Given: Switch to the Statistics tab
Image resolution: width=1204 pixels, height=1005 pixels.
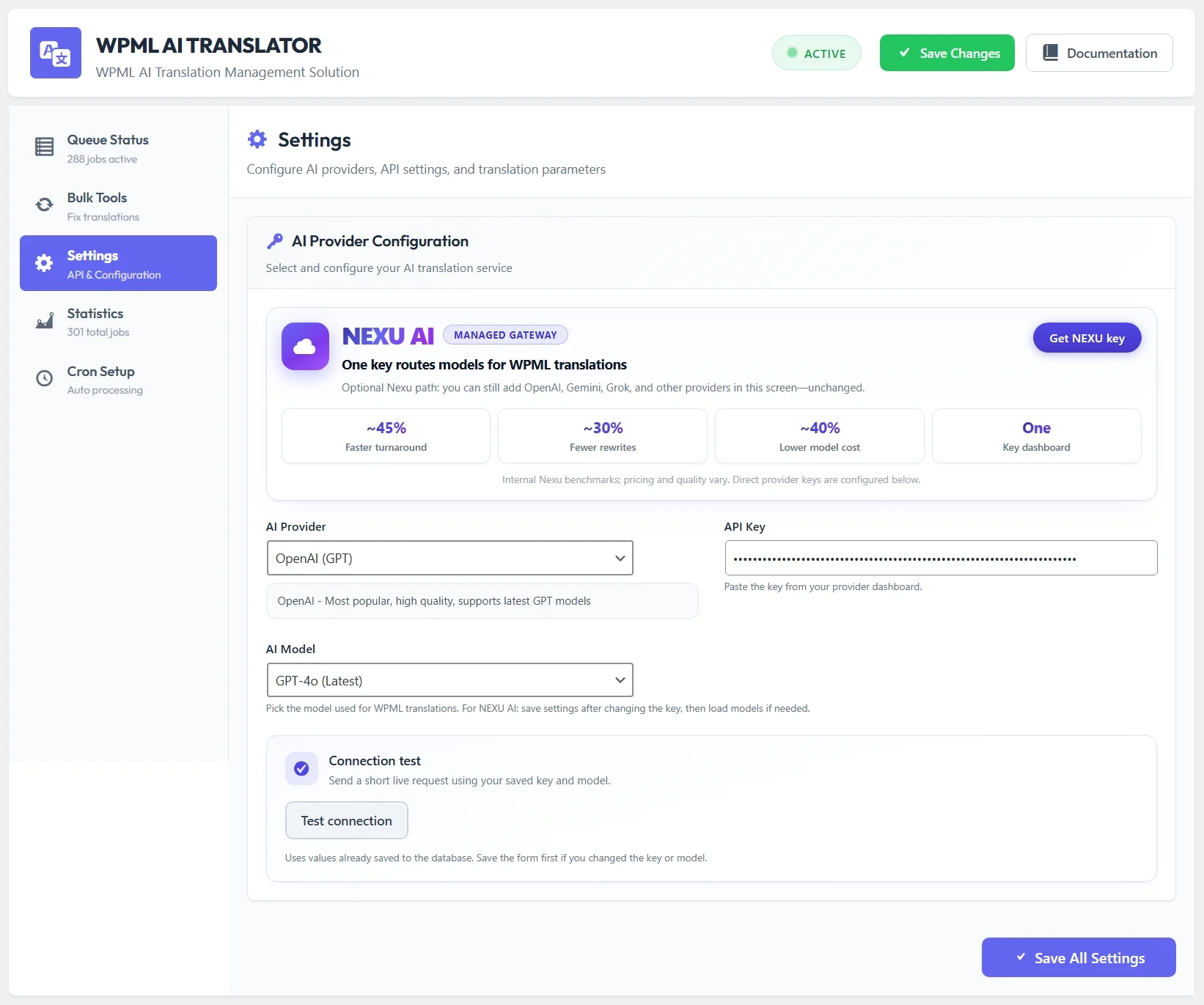Looking at the screenshot, I should click(118, 321).
